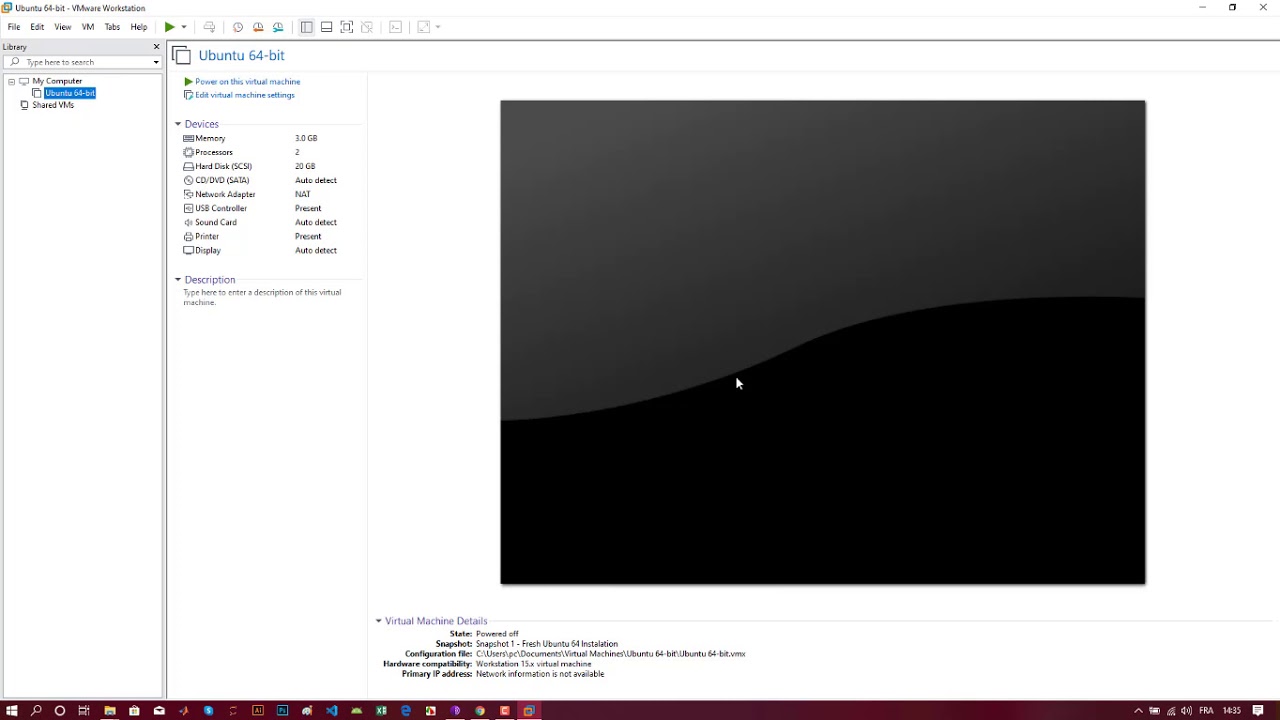The width and height of the screenshot is (1280, 720).
Task: Click the console view toolbar icon
Action: [396, 27]
